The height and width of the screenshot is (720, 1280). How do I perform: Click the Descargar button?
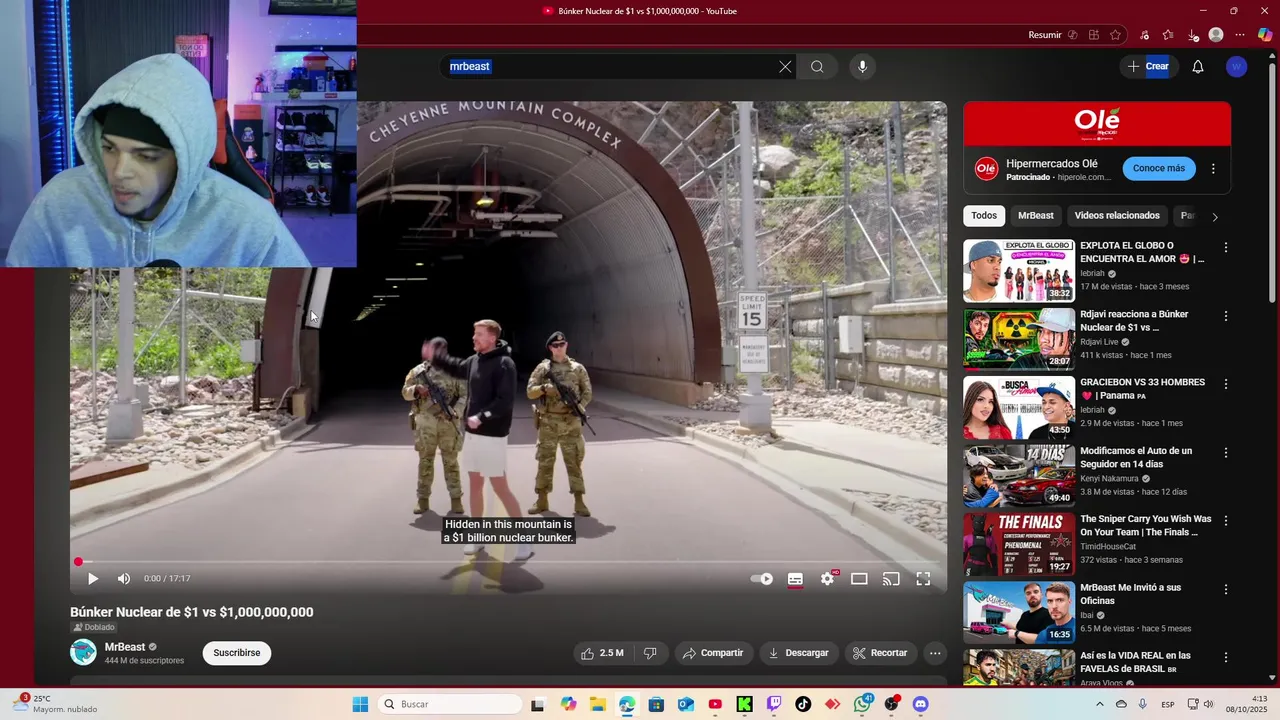(x=798, y=653)
